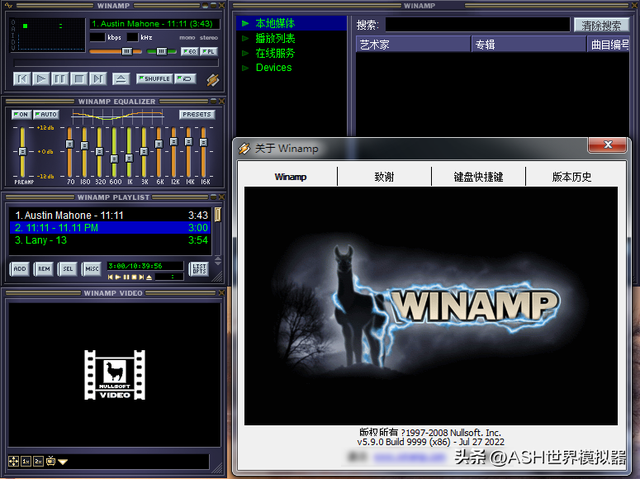Click the Eject open file button
The width and height of the screenshot is (640, 479).
[x=121, y=79]
